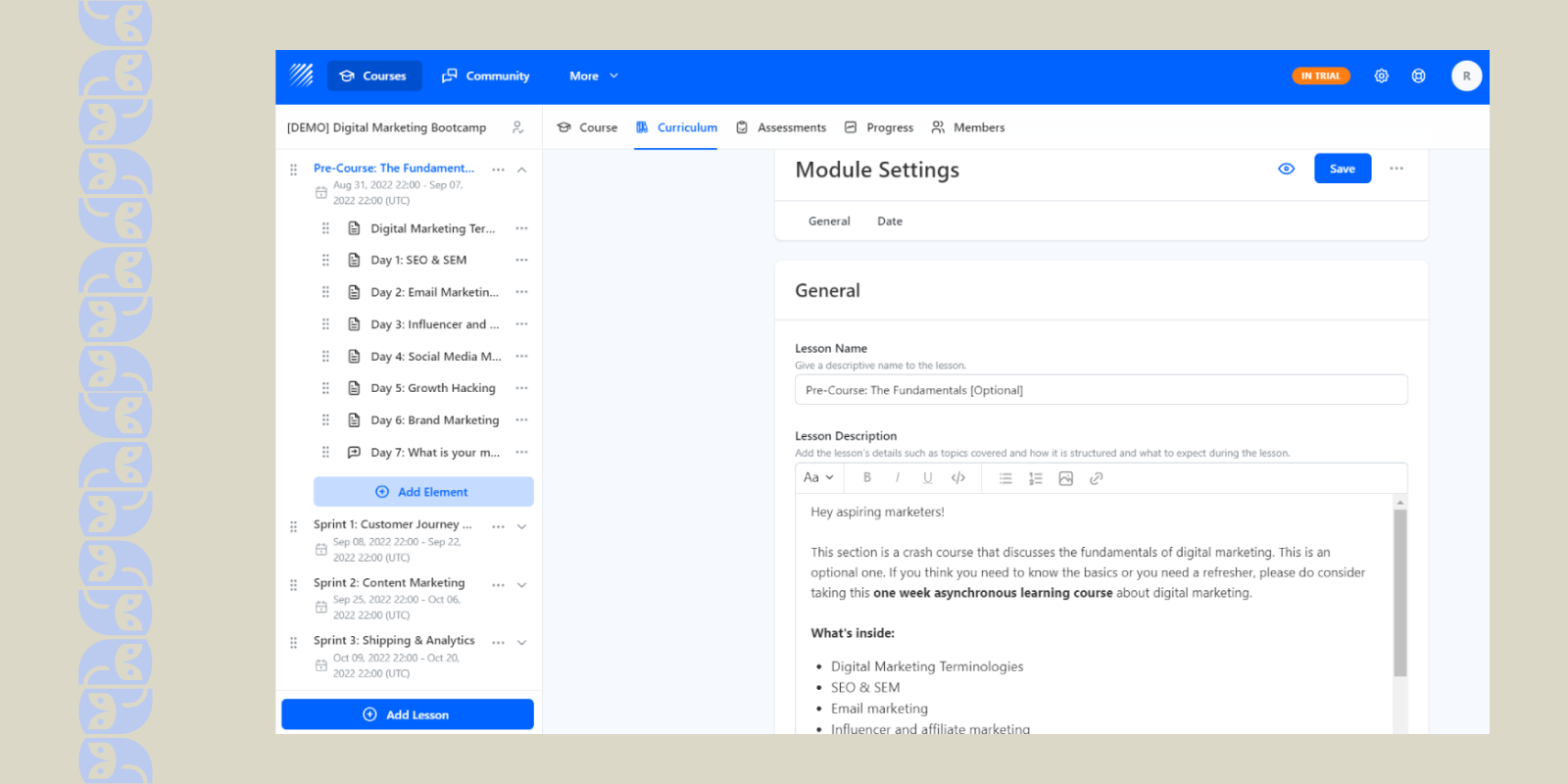
Task: Open the user avatar R menu
Action: [x=1466, y=75]
